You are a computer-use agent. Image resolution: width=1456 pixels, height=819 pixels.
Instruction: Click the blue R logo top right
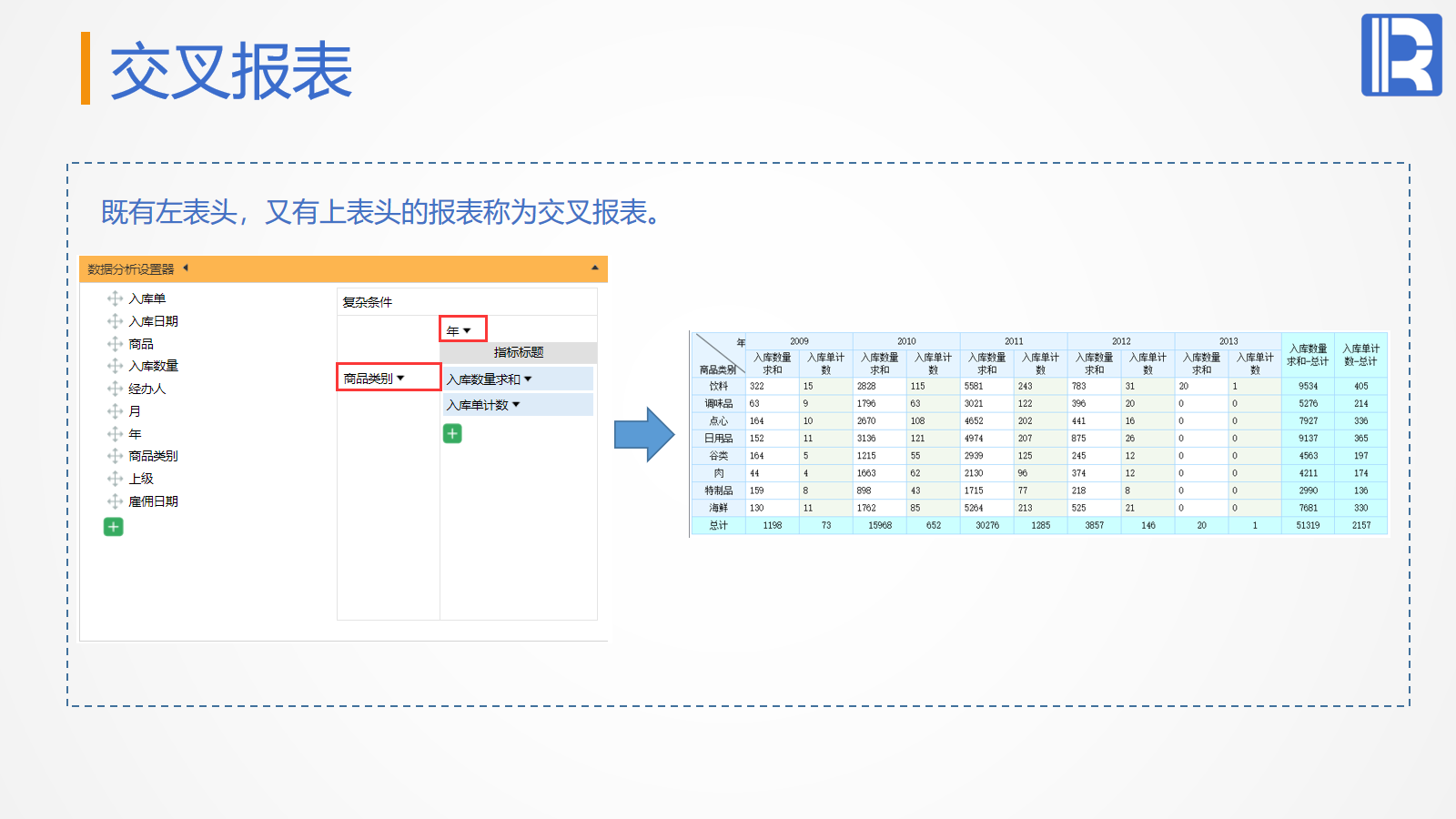coord(1401,55)
